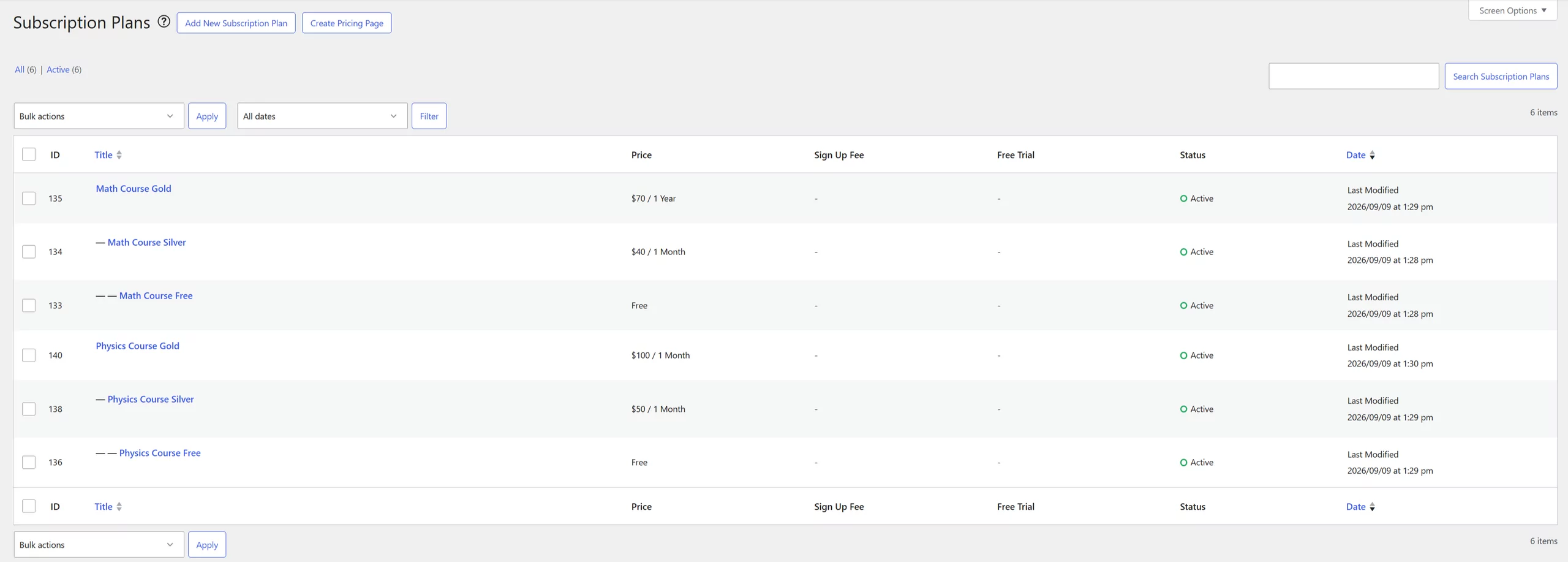Sort by Date using top header arrow
The height and width of the screenshot is (562, 1568).
click(x=1372, y=155)
